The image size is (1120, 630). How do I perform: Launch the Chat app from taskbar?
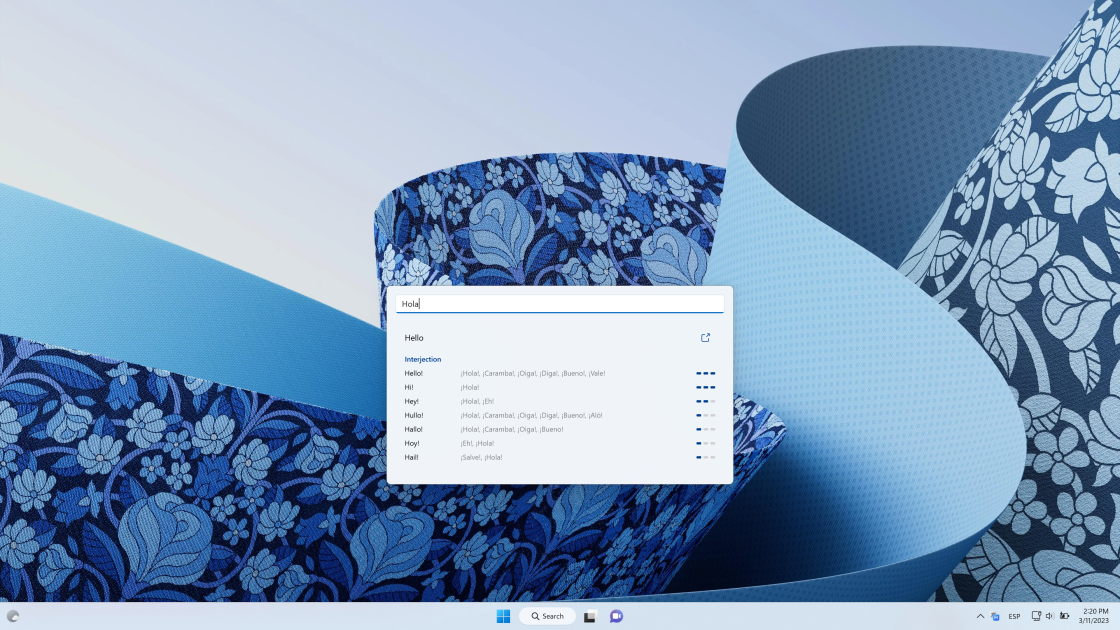616,616
